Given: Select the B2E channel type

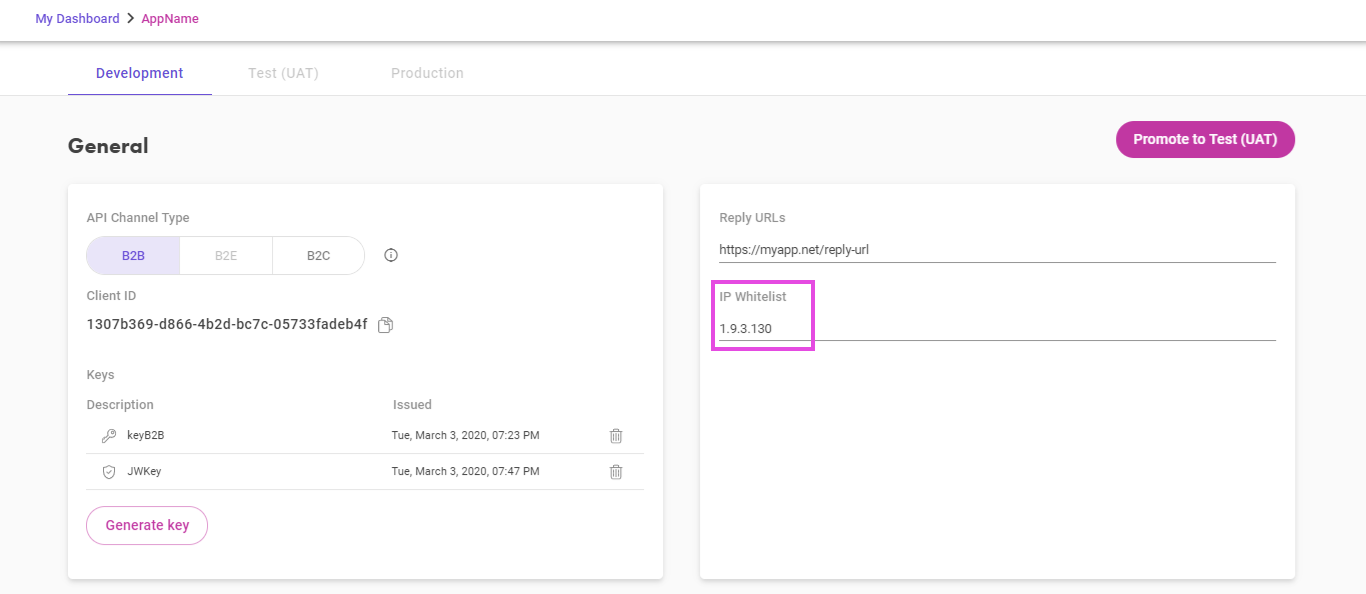Looking at the screenshot, I should click(x=226, y=255).
